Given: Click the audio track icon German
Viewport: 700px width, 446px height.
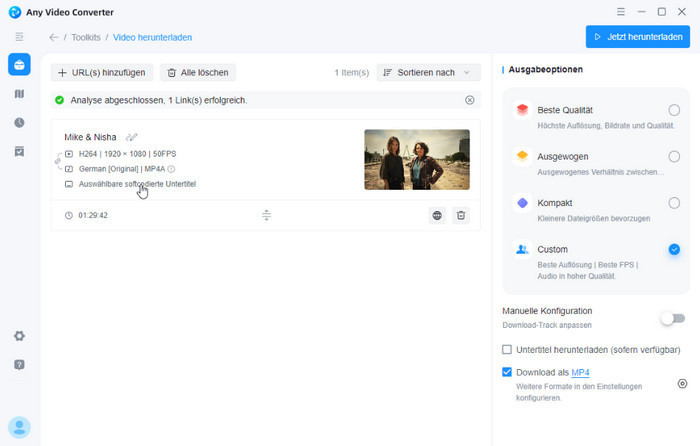Looking at the screenshot, I should tap(69, 169).
